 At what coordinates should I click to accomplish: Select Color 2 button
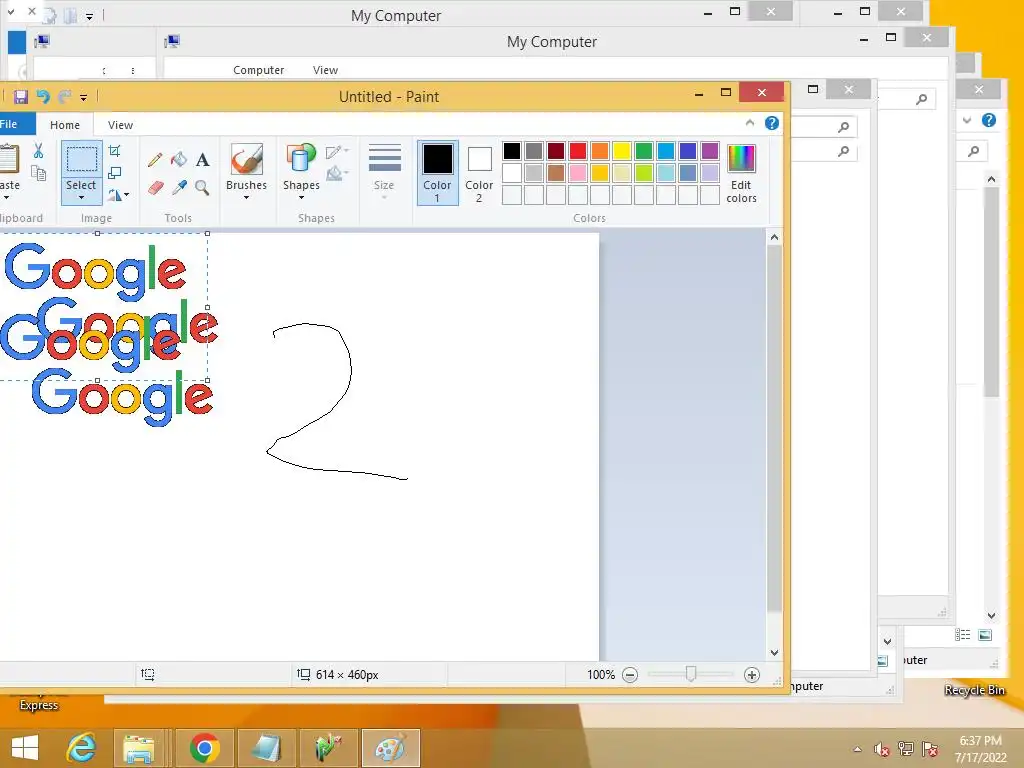pos(479,173)
